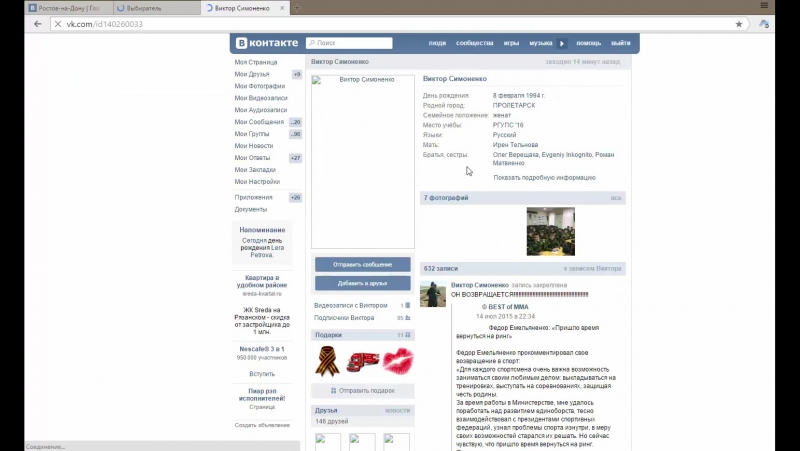Open сообщества in header

(x=474, y=43)
